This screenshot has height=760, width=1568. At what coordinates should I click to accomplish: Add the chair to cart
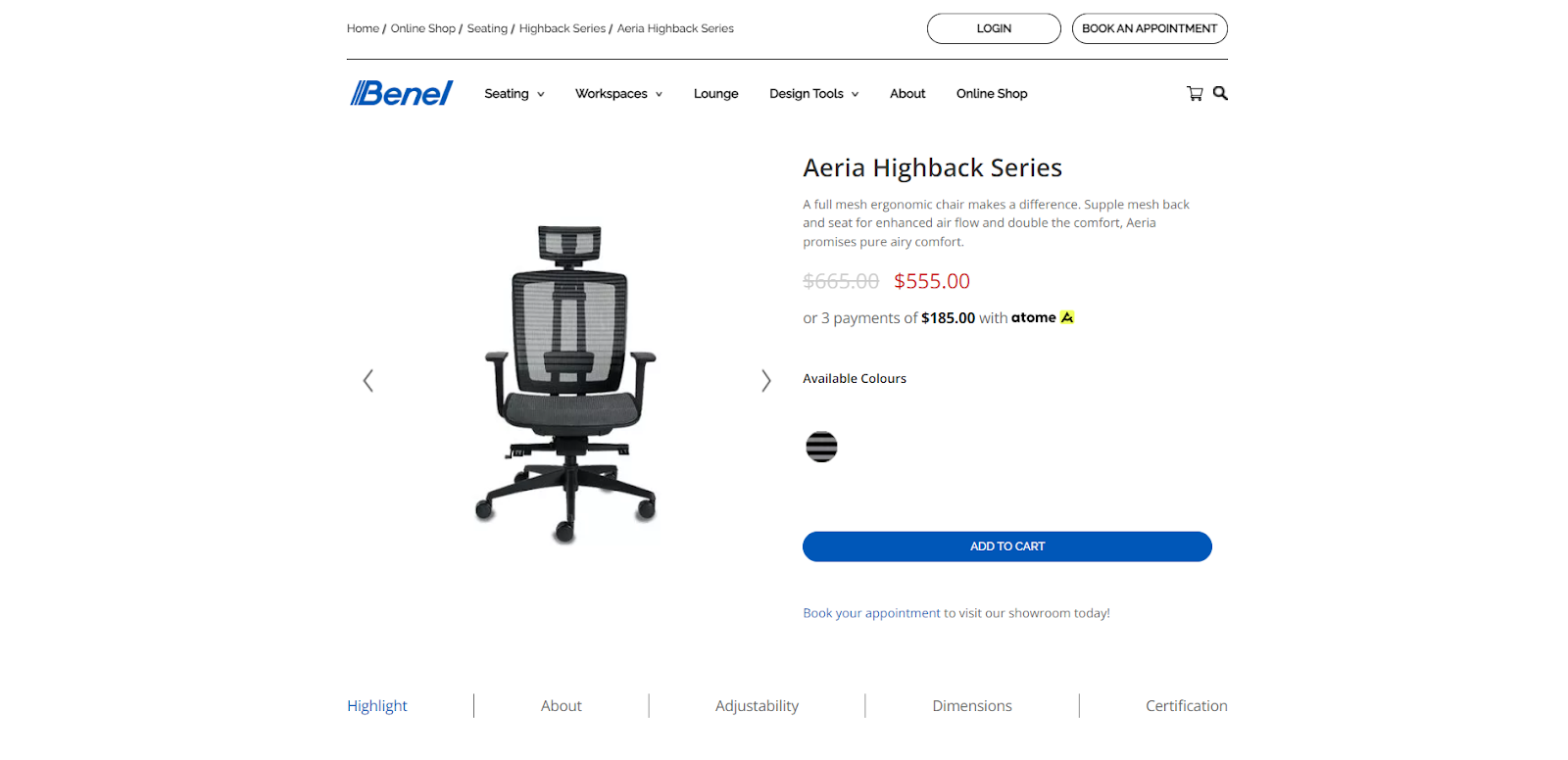point(1007,546)
